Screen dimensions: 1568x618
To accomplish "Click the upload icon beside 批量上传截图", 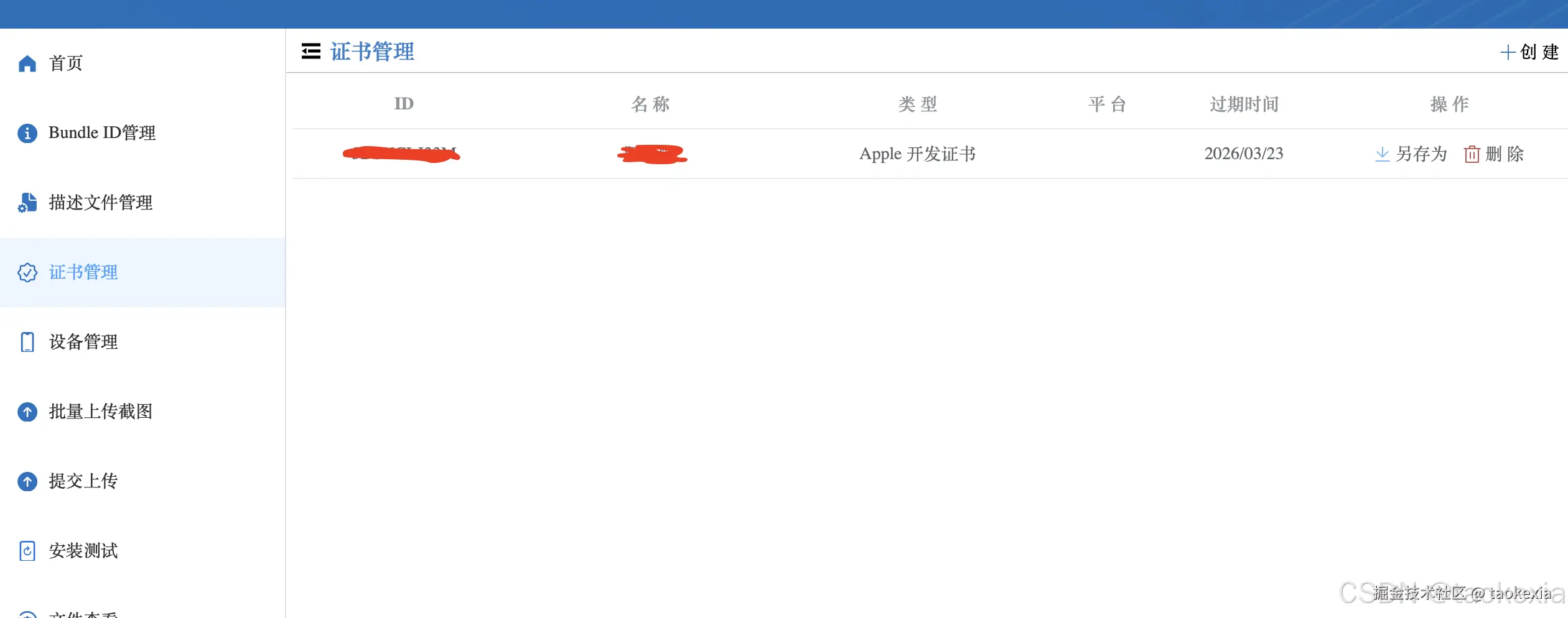I will click(x=27, y=412).
